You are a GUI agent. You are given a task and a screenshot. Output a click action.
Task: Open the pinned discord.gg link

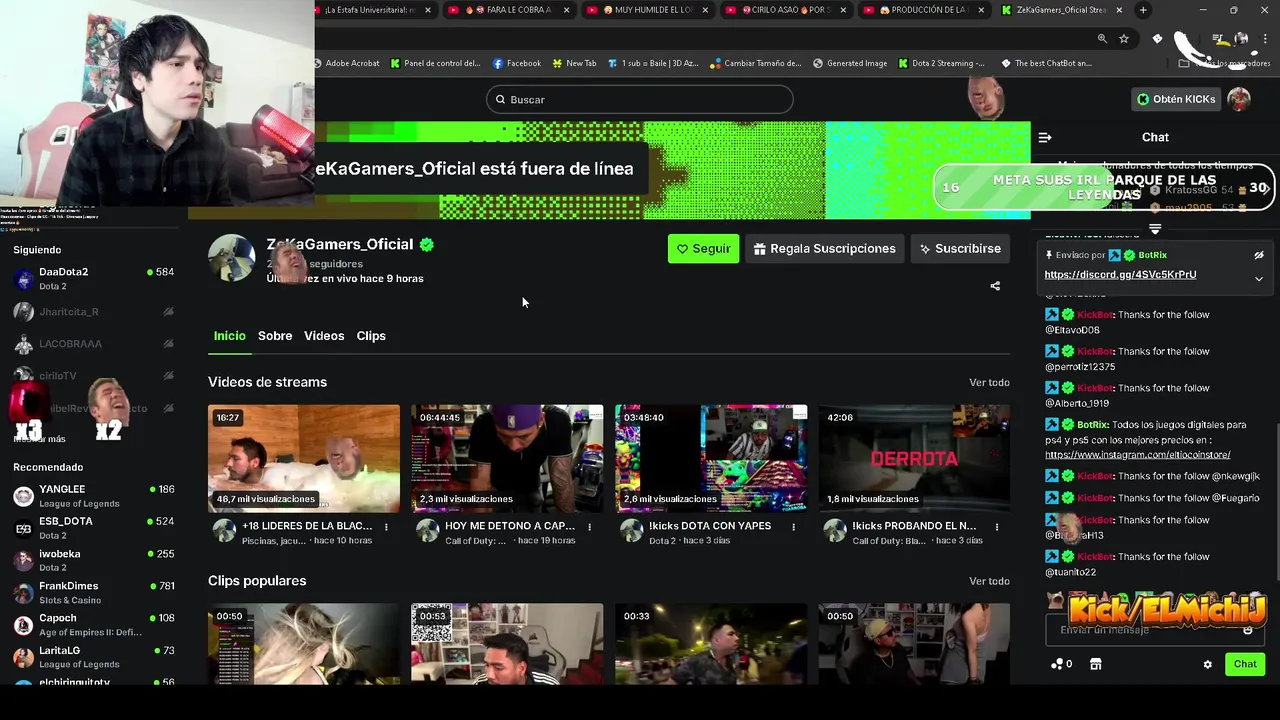pos(1120,274)
